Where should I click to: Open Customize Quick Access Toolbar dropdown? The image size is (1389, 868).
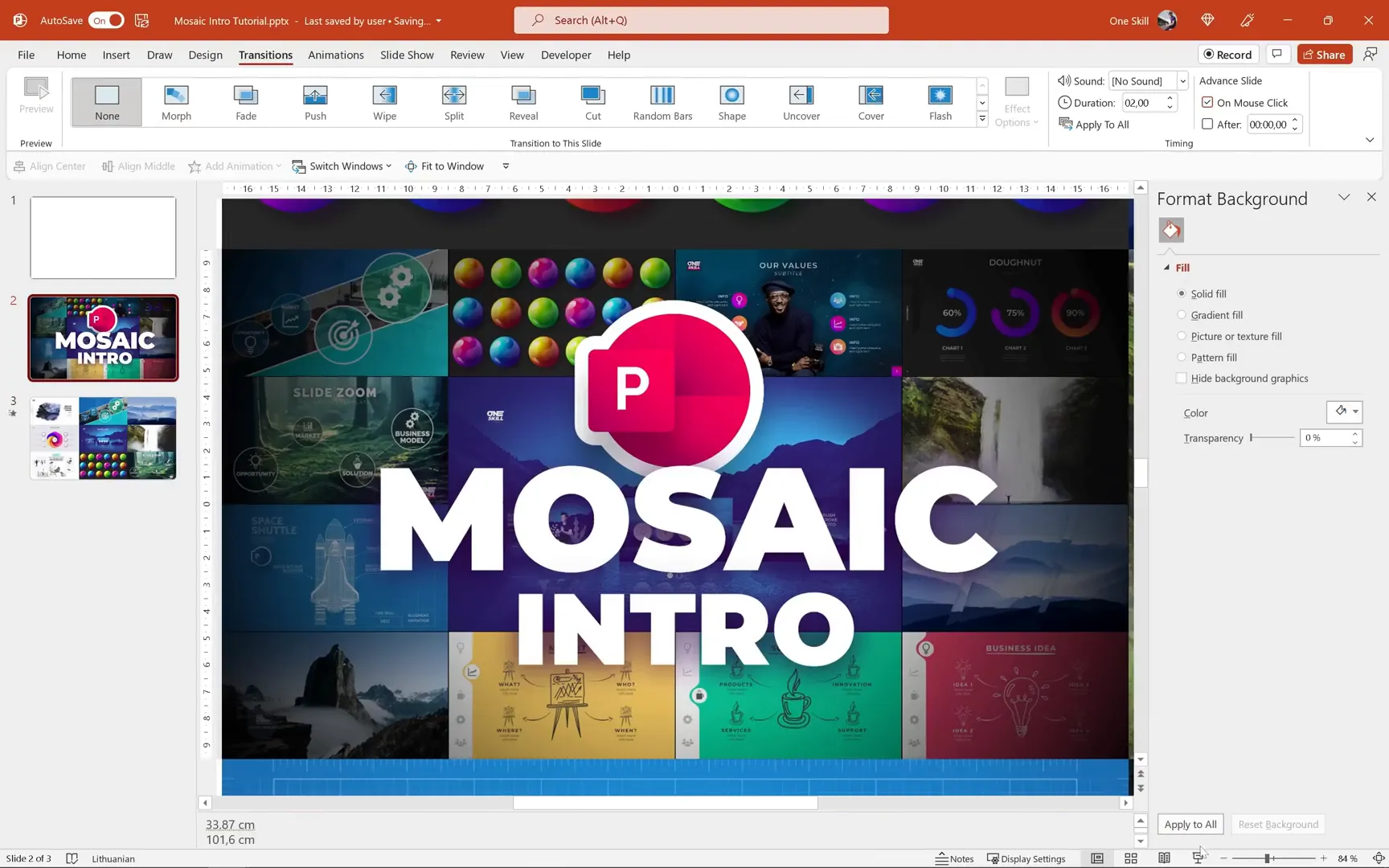click(x=506, y=166)
